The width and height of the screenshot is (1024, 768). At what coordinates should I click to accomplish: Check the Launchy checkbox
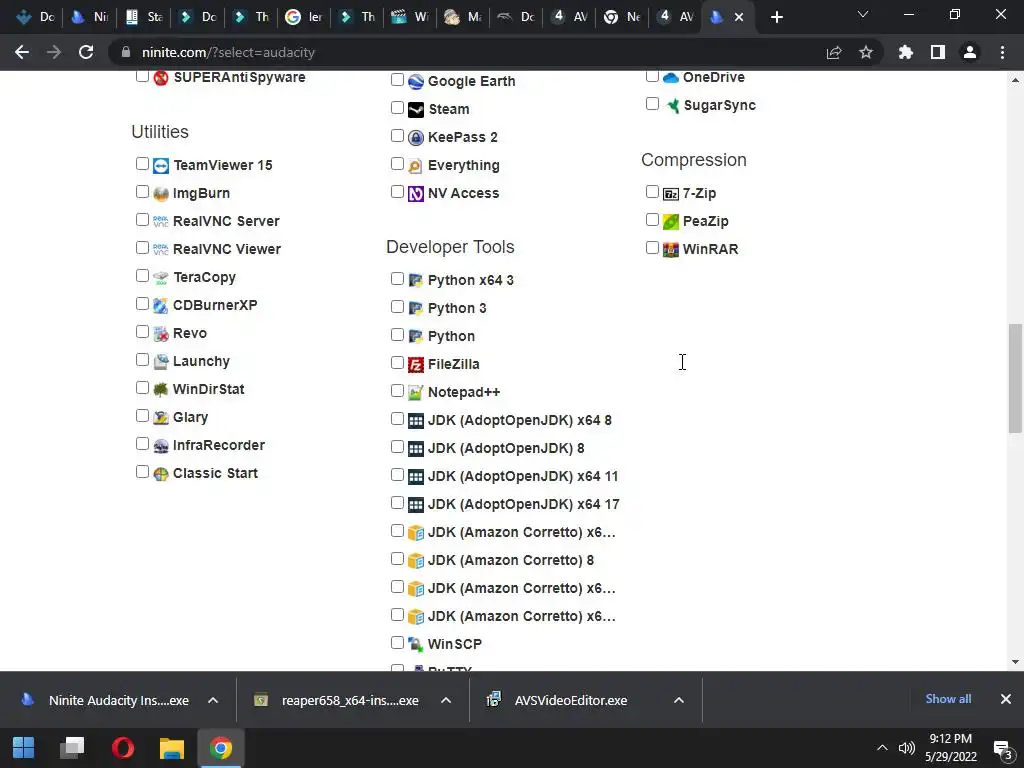[142, 360]
